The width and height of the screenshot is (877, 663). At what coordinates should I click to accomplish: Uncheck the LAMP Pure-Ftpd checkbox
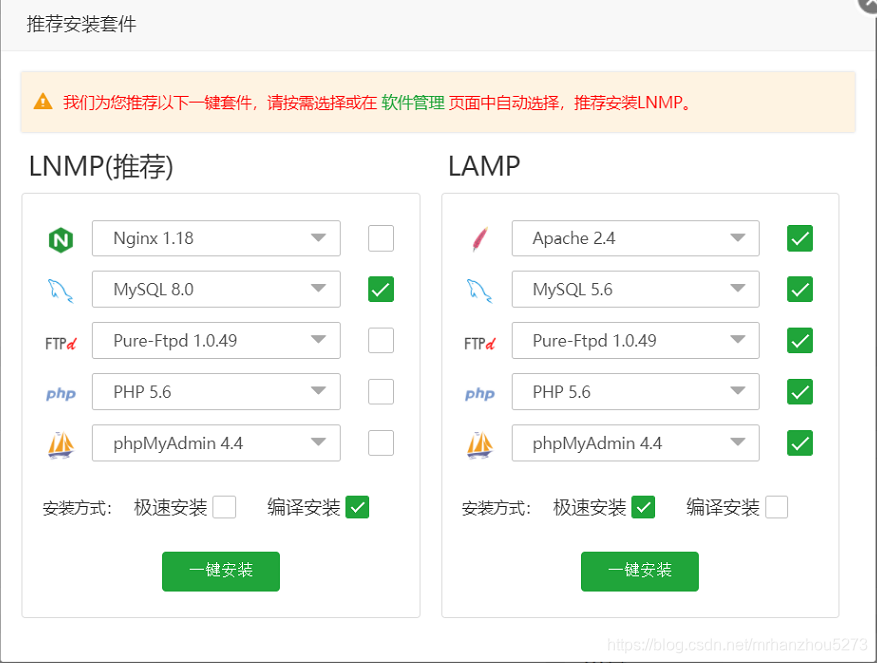point(800,340)
